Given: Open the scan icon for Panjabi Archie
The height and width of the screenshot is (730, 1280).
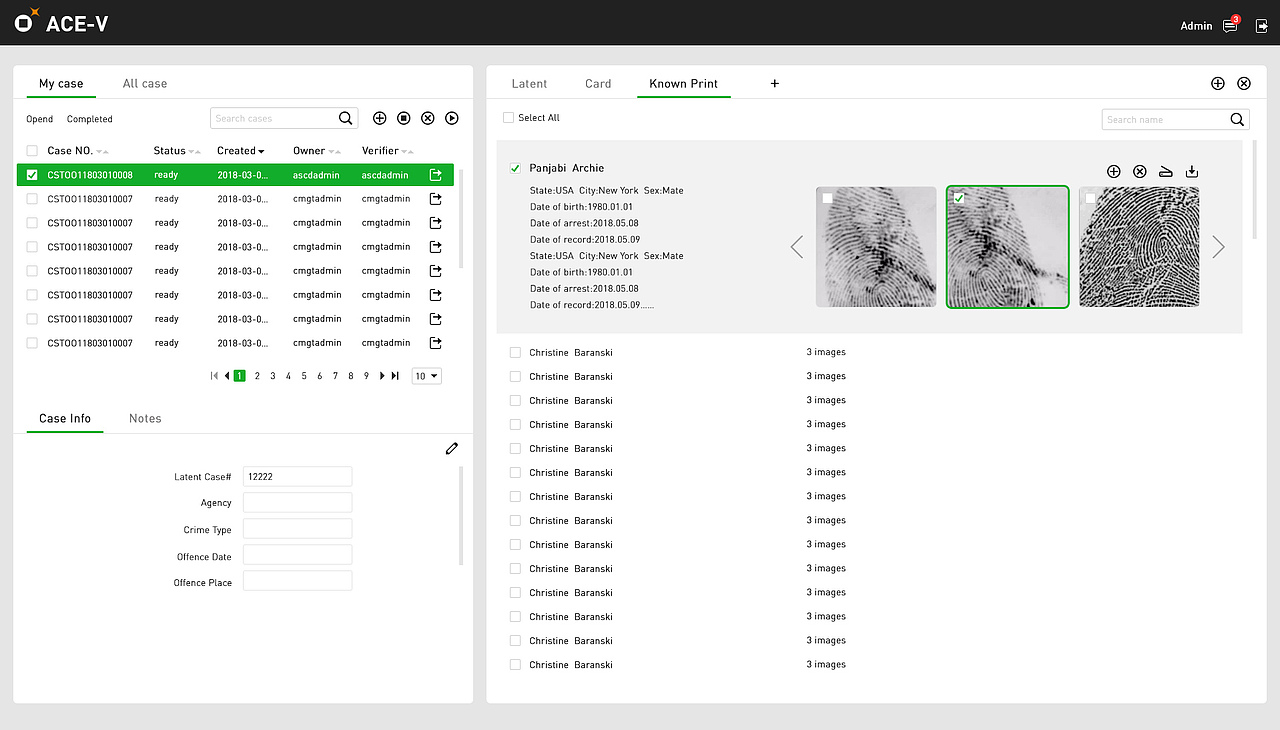Looking at the screenshot, I should [1165, 171].
